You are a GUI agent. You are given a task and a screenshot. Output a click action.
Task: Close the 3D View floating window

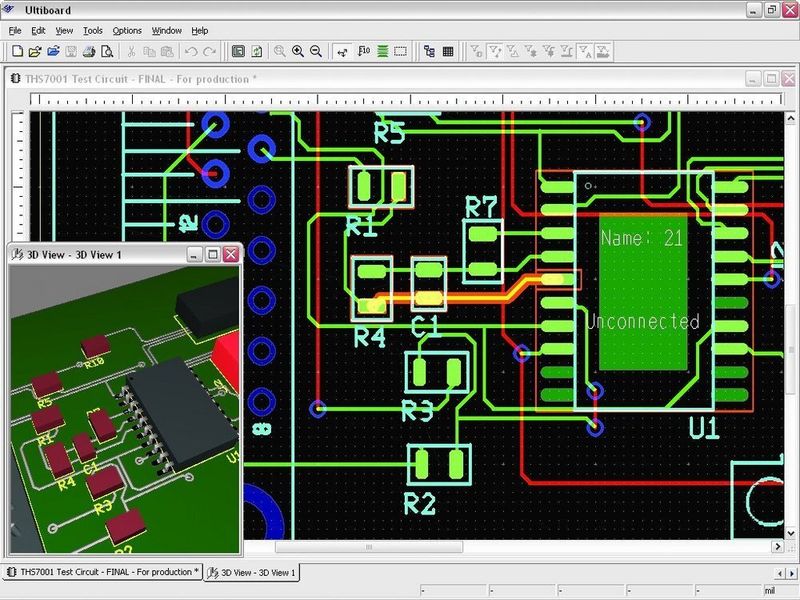point(231,254)
